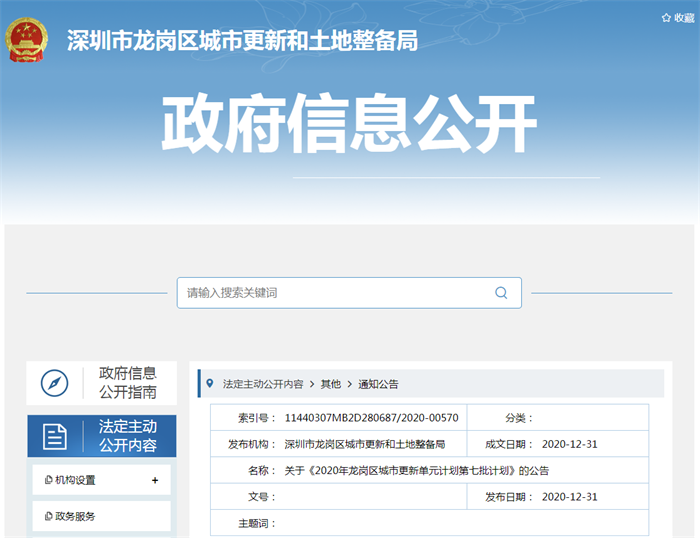Click the small icon before 政务服务
Image resolution: width=700 pixels, height=538 pixels.
(49, 516)
